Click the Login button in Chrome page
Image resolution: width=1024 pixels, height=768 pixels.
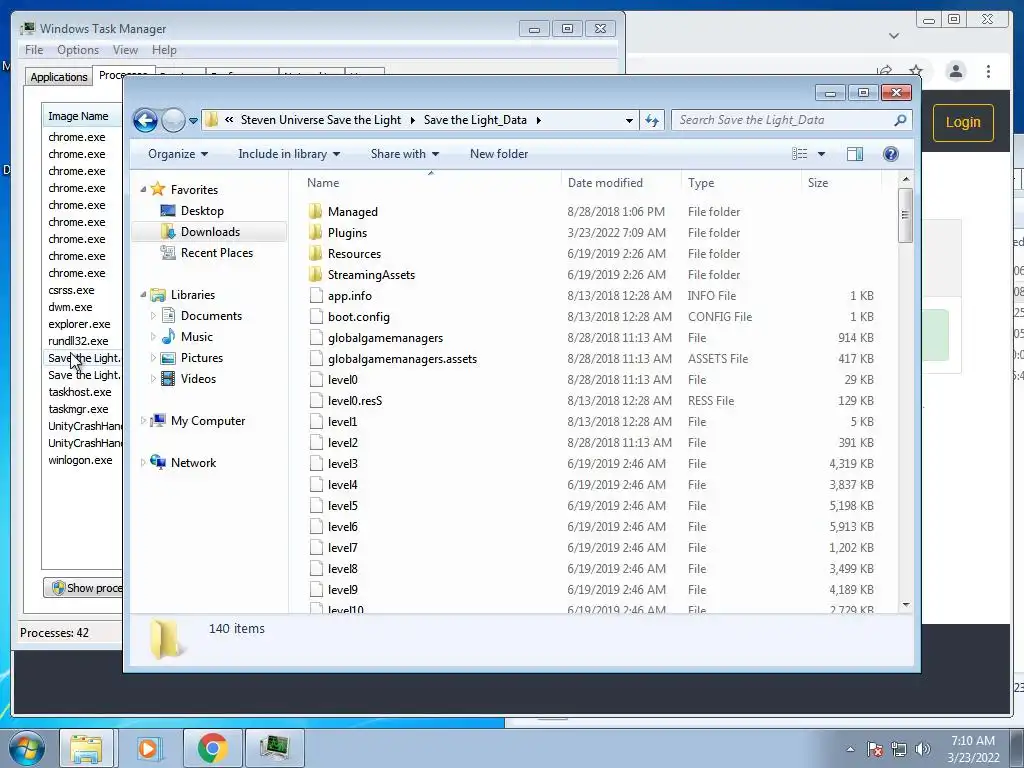point(963,123)
